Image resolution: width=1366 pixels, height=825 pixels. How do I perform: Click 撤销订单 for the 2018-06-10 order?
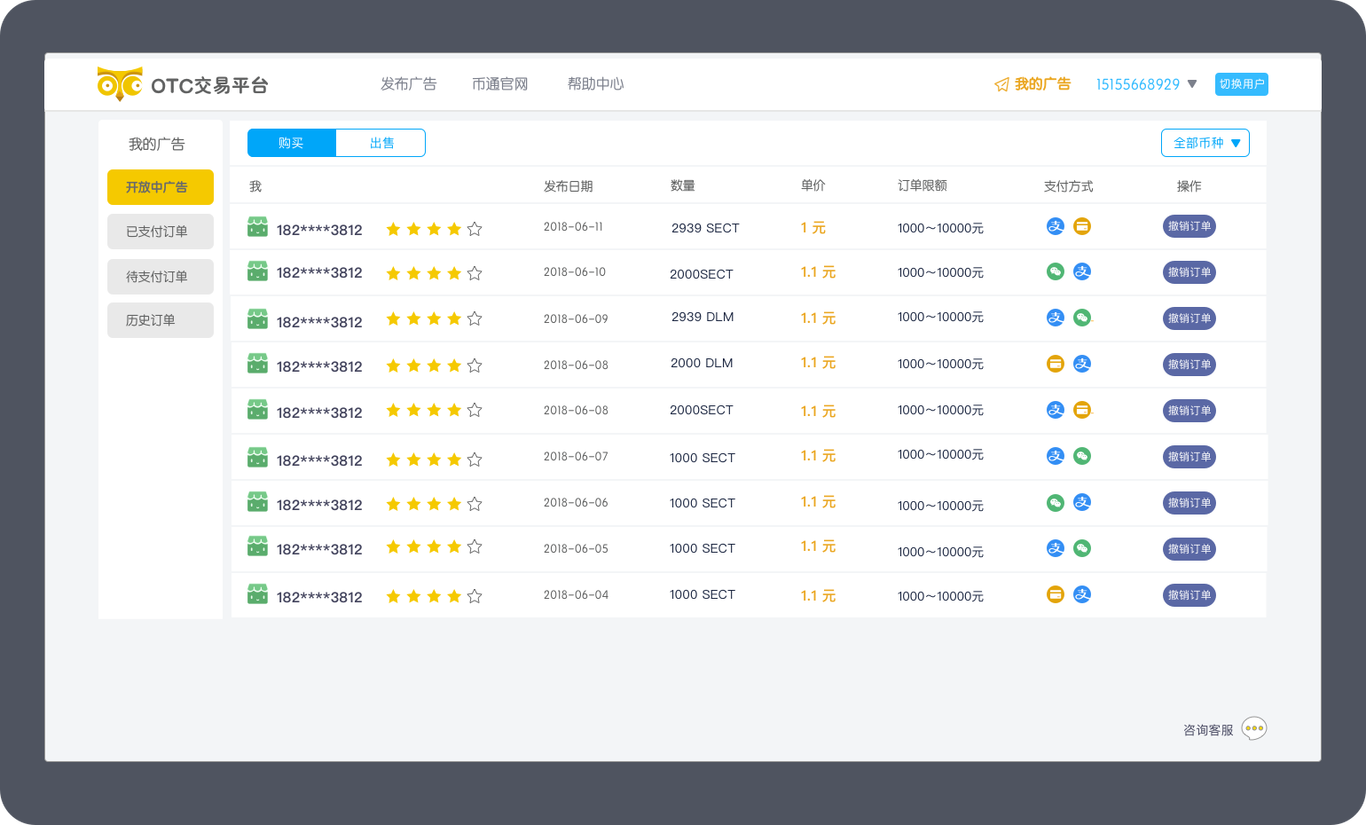[1189, 272]
